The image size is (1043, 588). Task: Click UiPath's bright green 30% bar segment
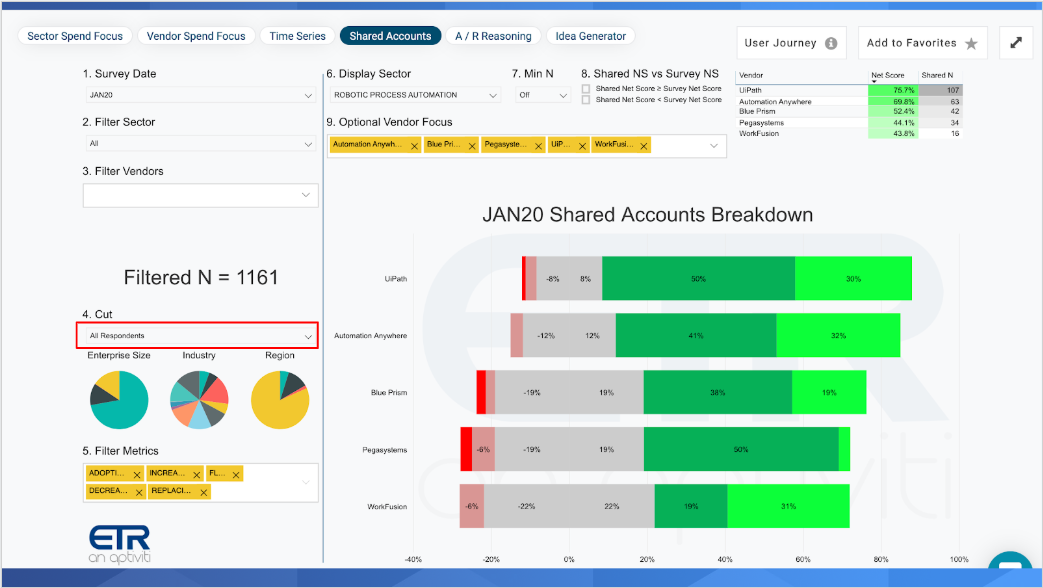(853, 279)
